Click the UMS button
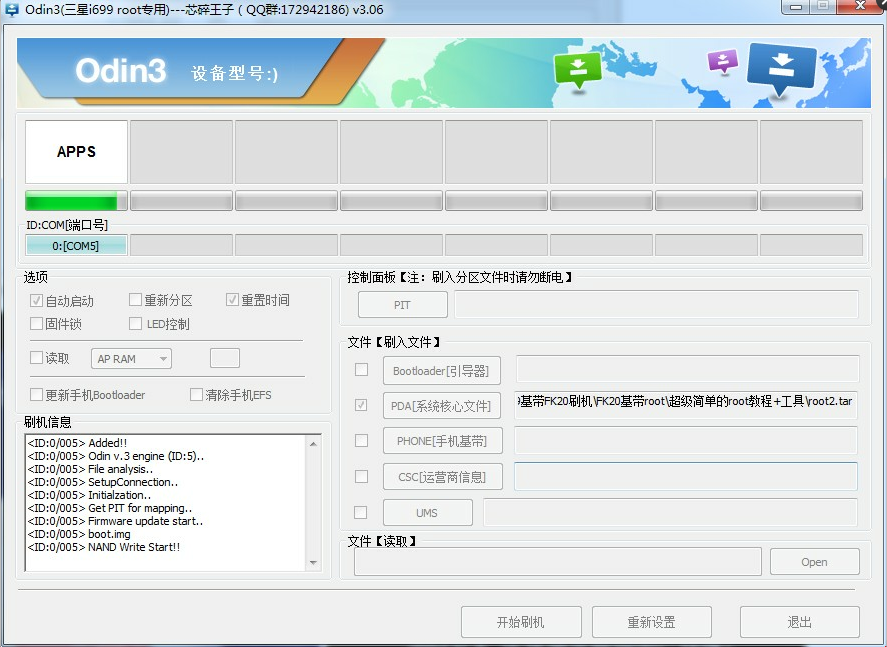This screenshot has height=647, width=887. click(428, 512)
